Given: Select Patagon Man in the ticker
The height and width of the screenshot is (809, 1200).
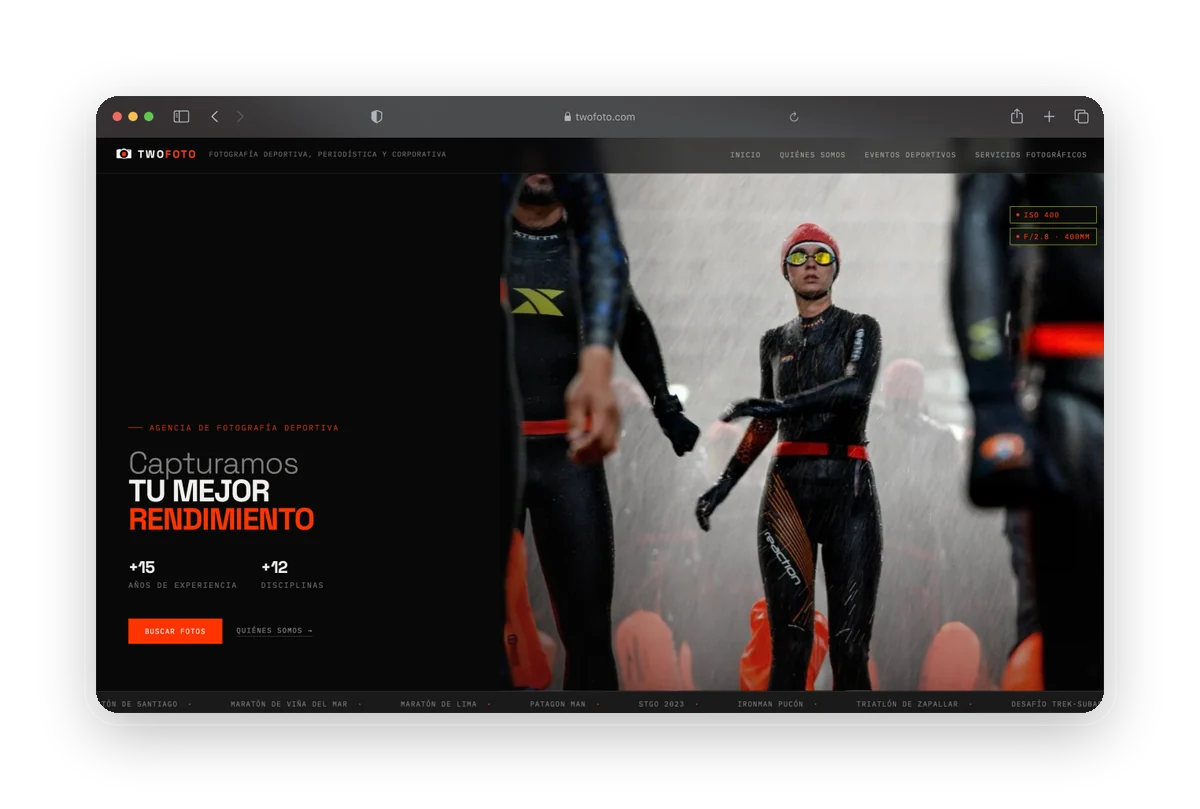Looking at the screenshot, I should pyautogui.click(x=558, y=704).
